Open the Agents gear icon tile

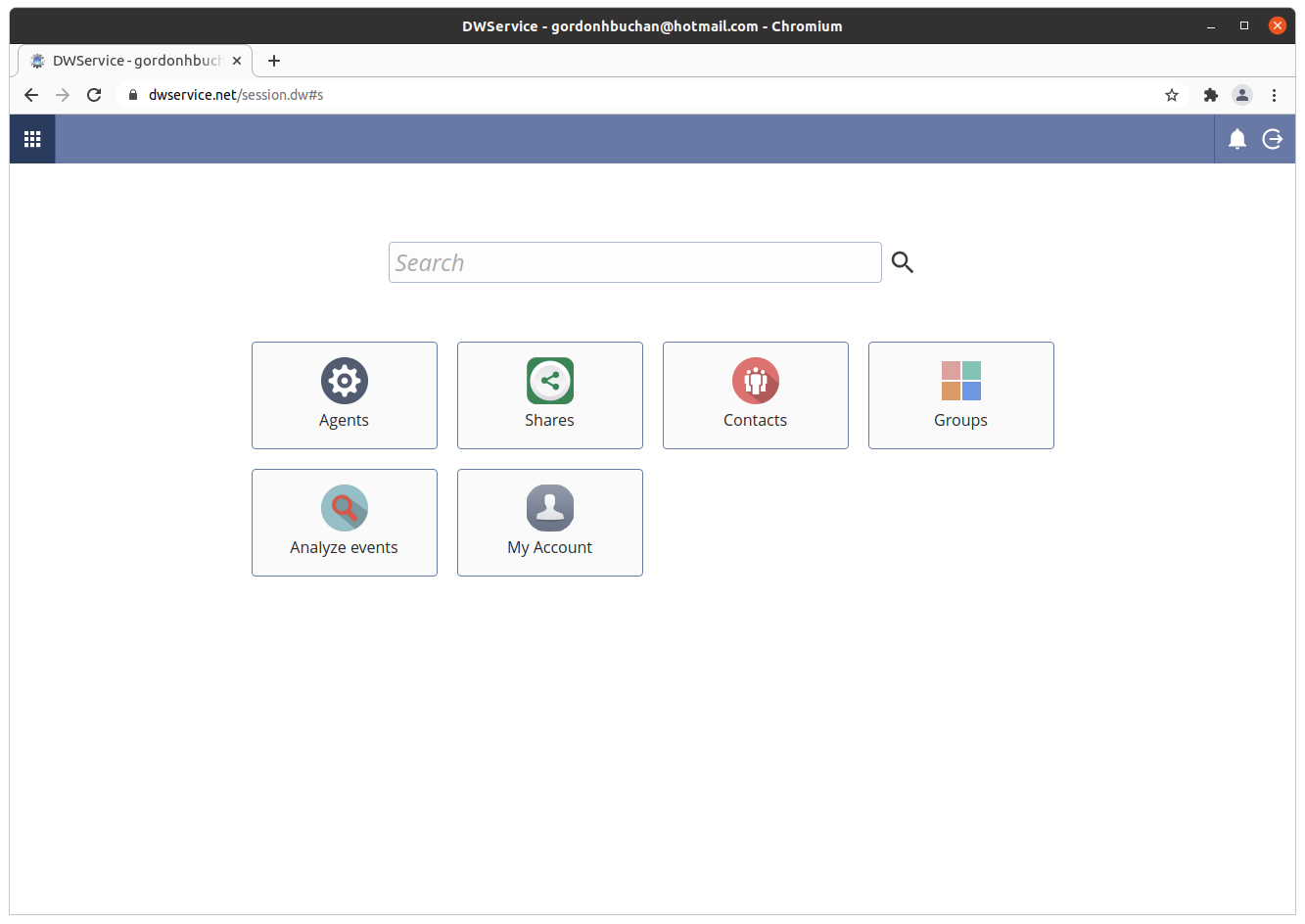345,381
